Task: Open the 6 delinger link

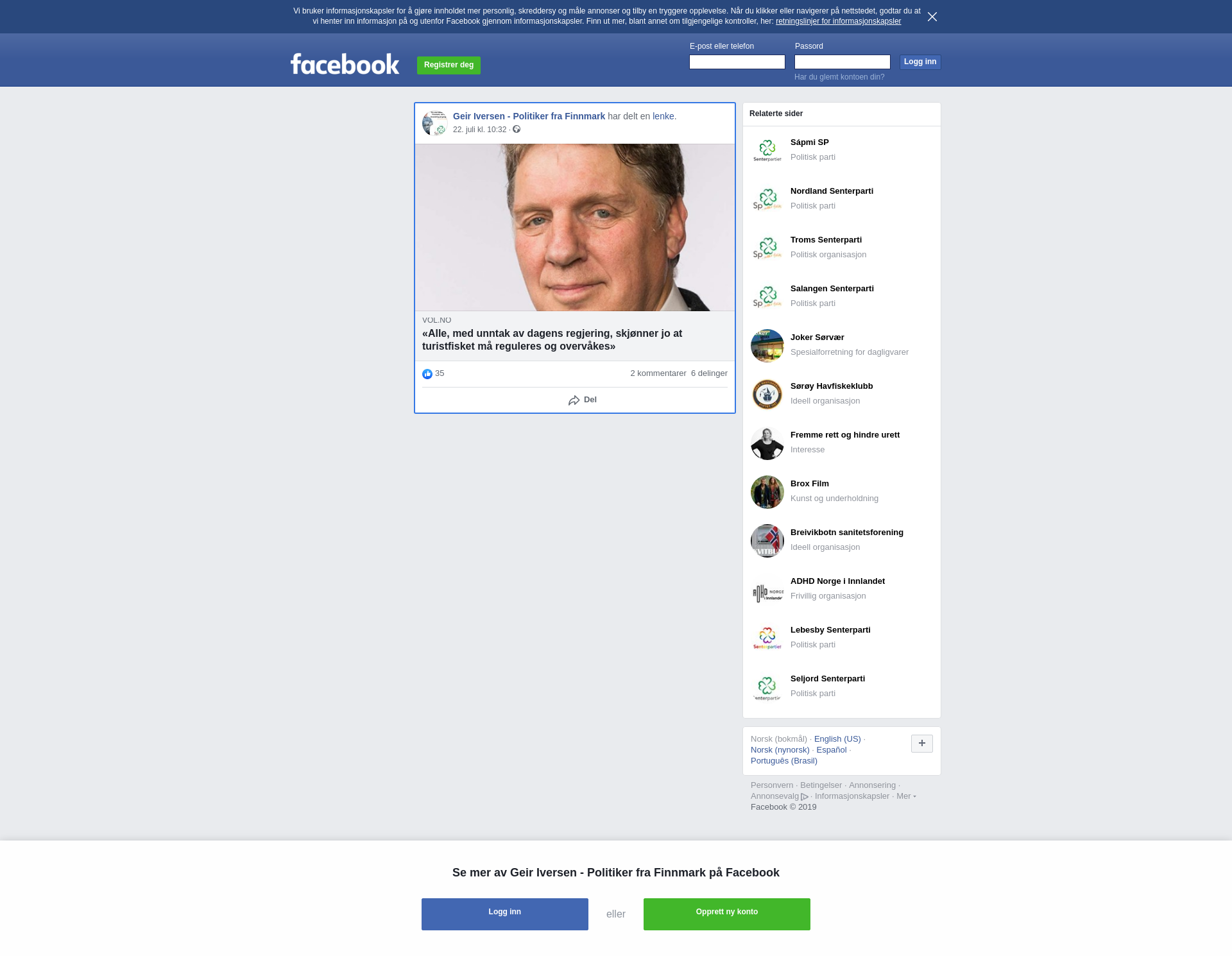Action: (709, 373)
